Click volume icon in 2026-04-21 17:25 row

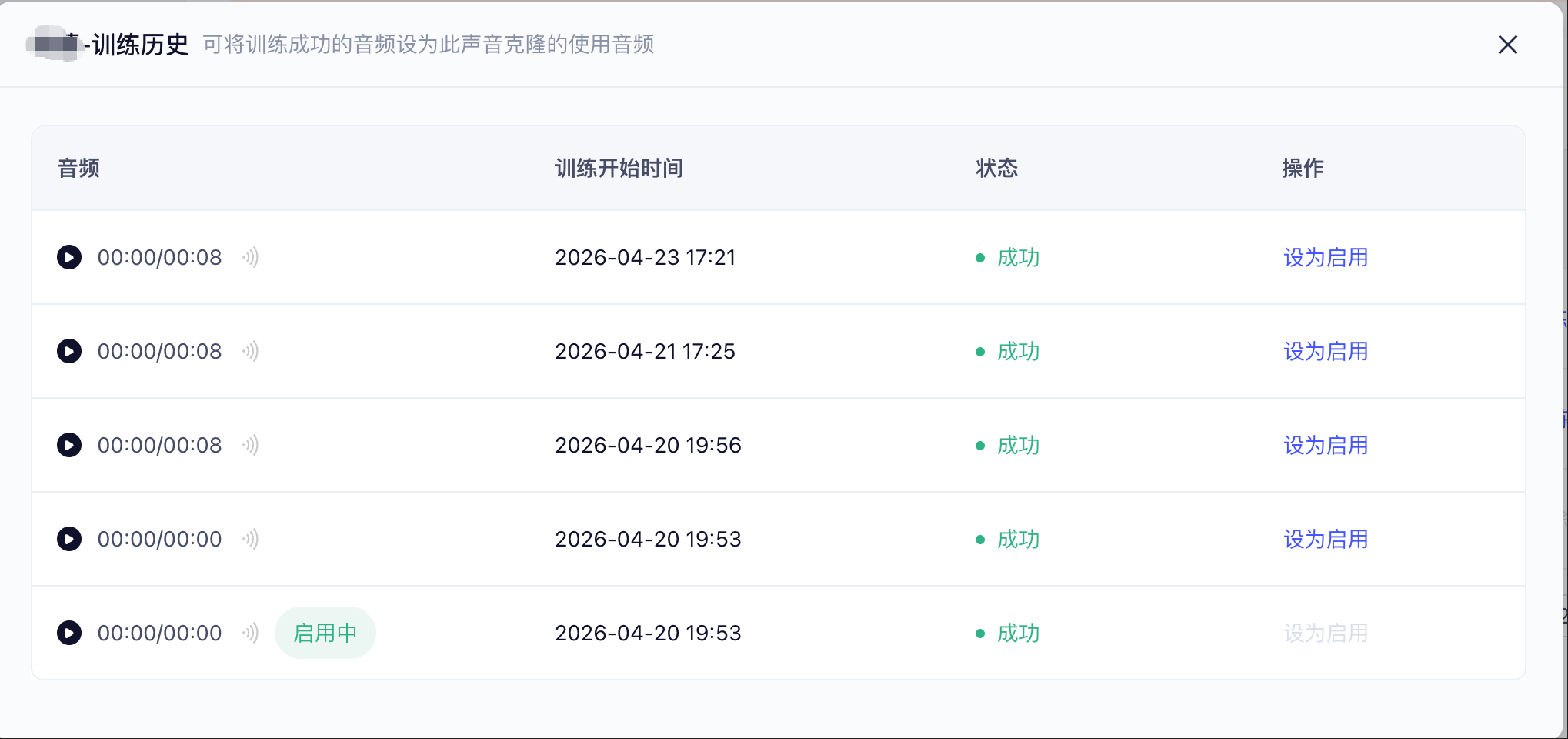pyautogui.click(x=251, y=351)
